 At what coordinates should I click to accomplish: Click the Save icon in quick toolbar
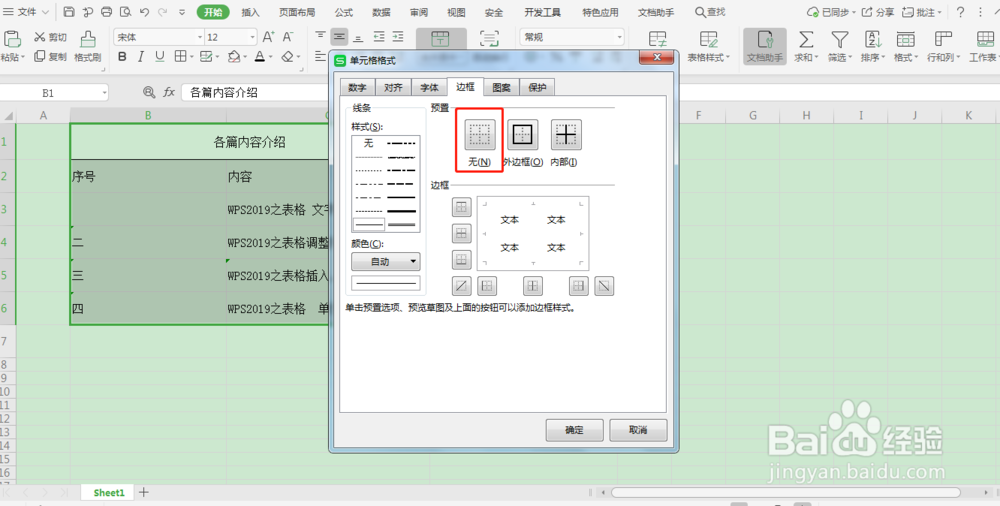tap(69, 11)
